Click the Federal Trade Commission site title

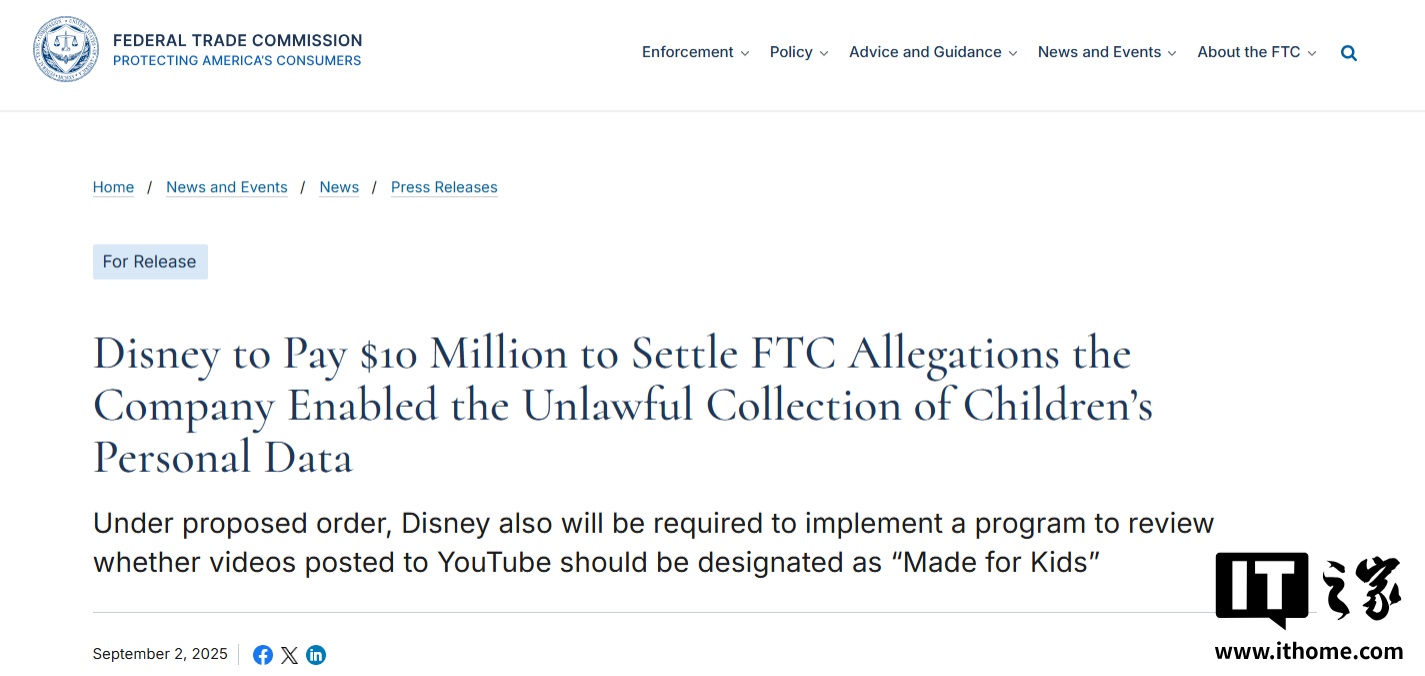237,41
